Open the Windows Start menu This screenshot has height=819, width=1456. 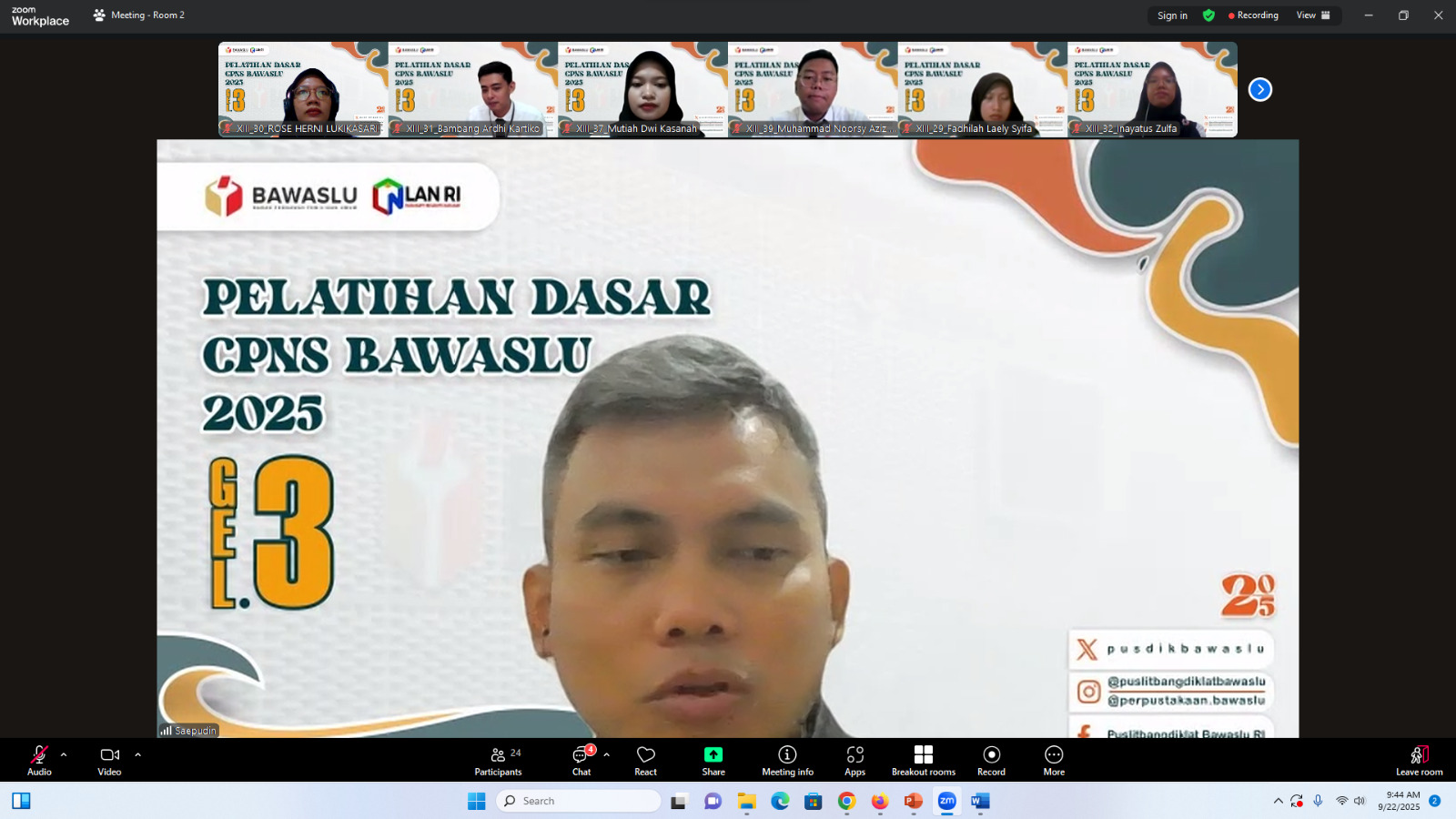point(477,801)
